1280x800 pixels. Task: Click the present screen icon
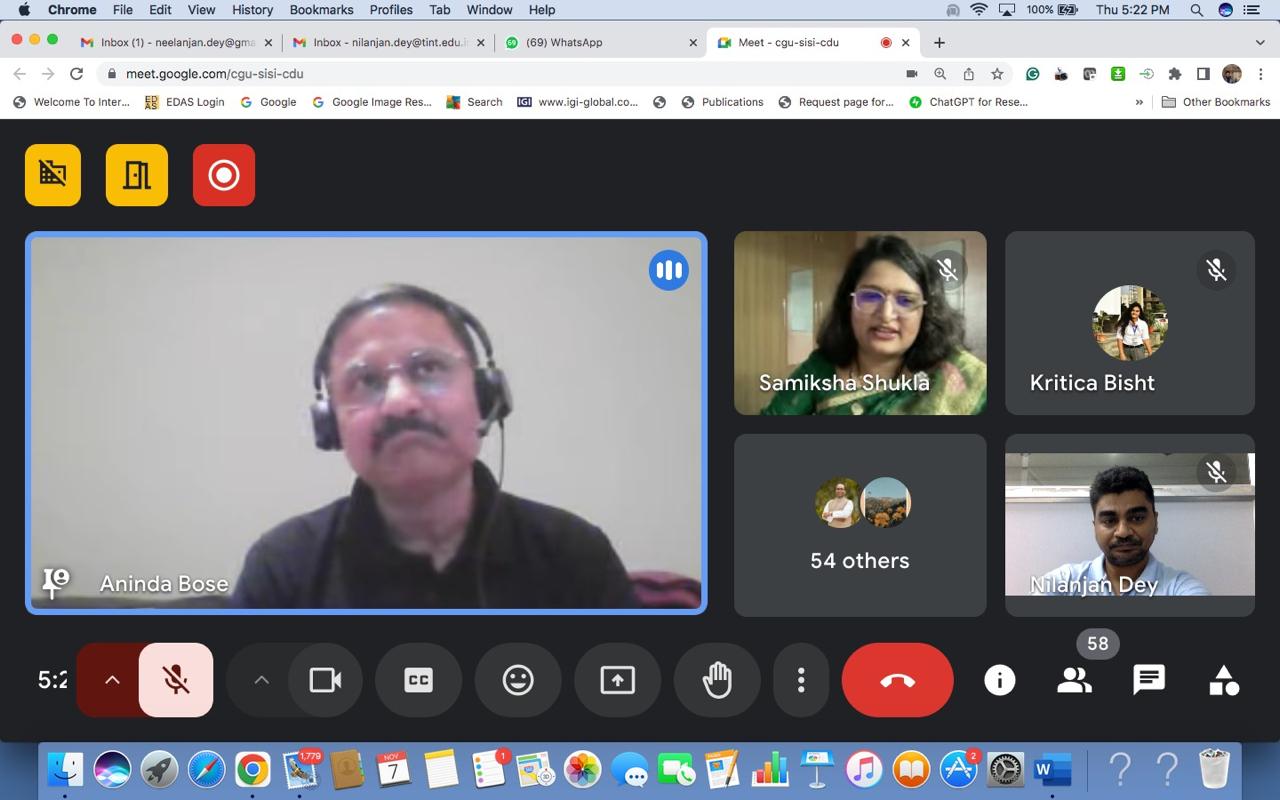click(x=617, y=680)
